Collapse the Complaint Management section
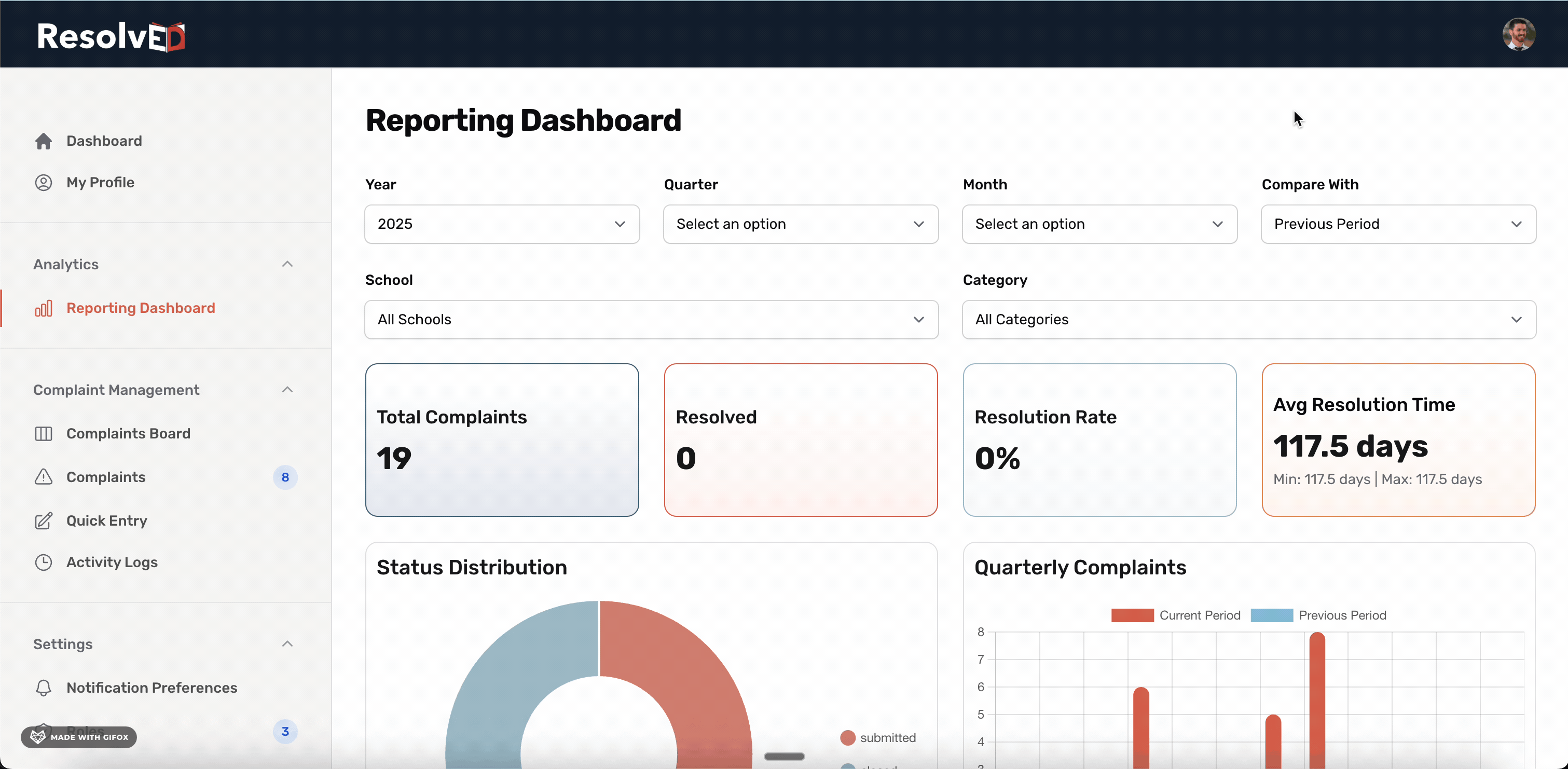 [287, 390]
